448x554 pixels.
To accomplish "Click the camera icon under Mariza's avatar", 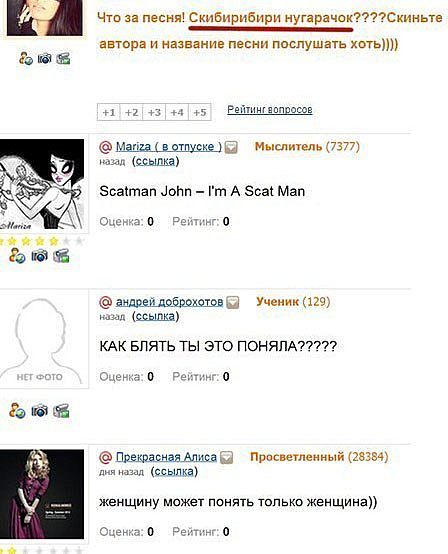I will (x=39, y=255).
